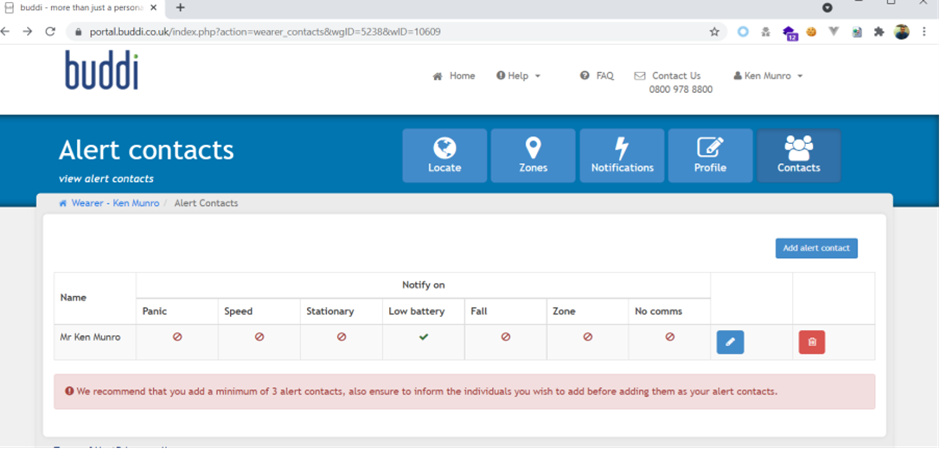Click the recommendation warning message
Image resolution: width=940 pixels, height=449 pixels.
pyautogui.click(x=464, y=391)
